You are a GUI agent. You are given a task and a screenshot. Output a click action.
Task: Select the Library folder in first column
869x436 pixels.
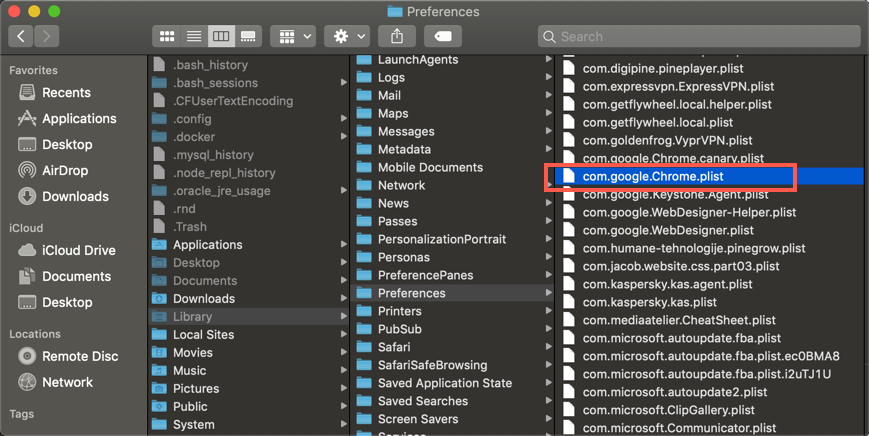click(192, 316)
